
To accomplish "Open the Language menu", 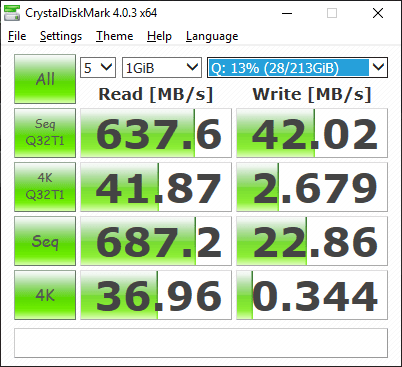I will [x=212, y=36].
